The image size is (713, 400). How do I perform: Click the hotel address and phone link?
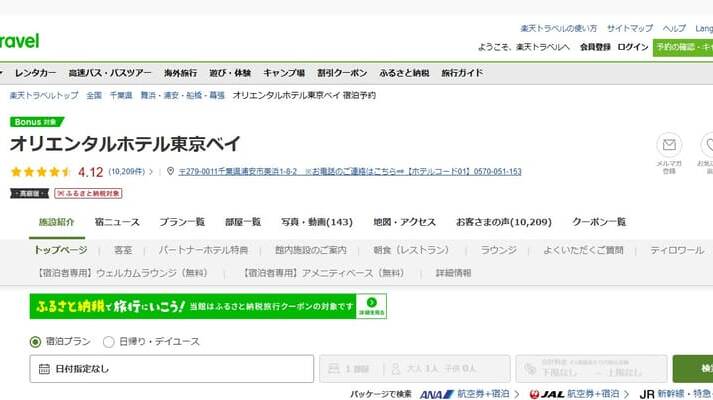point(350,172)
